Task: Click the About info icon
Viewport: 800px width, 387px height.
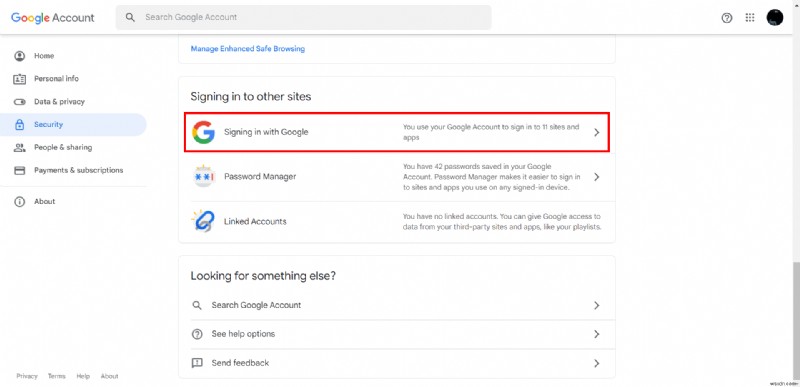Action: pos(19,202)
